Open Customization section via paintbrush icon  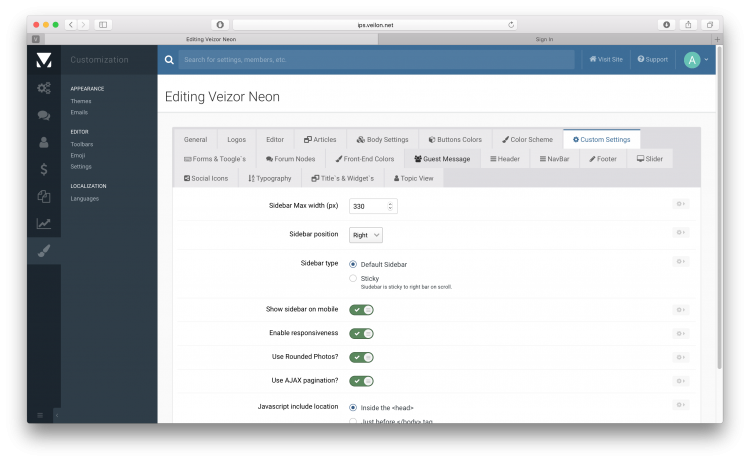44,251
